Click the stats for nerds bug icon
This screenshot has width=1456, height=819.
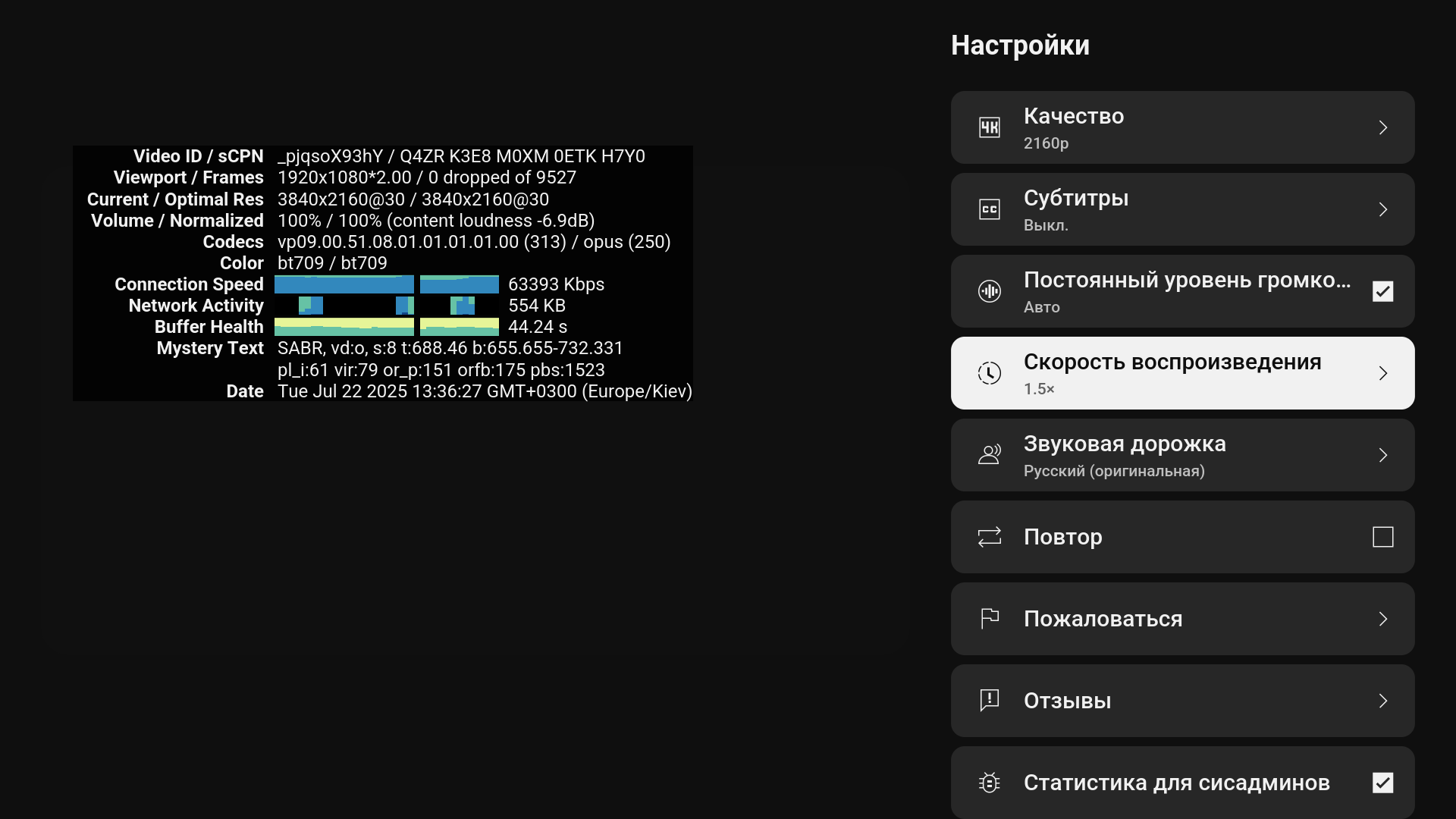pos(990,783)
